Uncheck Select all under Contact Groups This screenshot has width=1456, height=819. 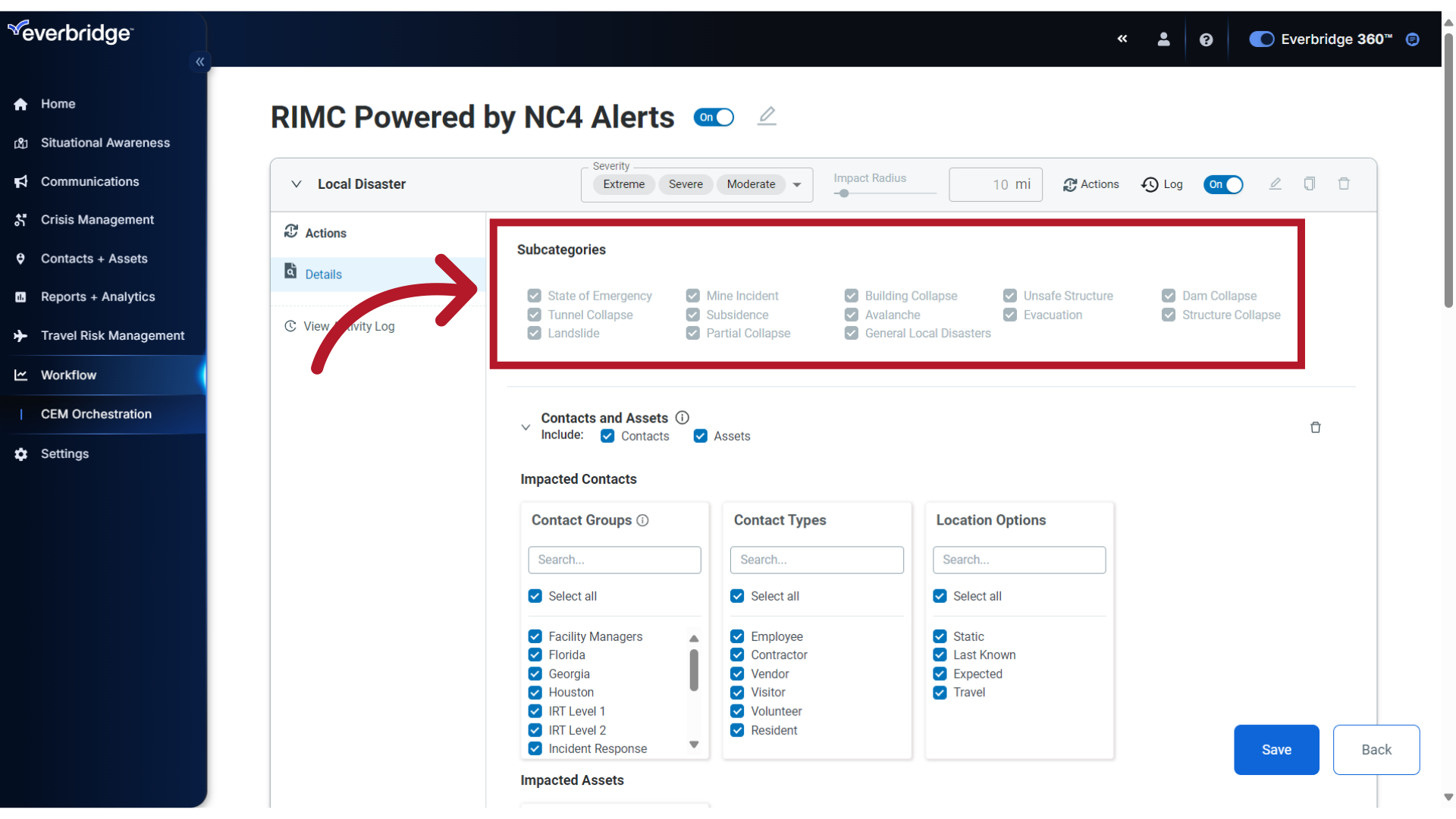click(x=535, y=596)
